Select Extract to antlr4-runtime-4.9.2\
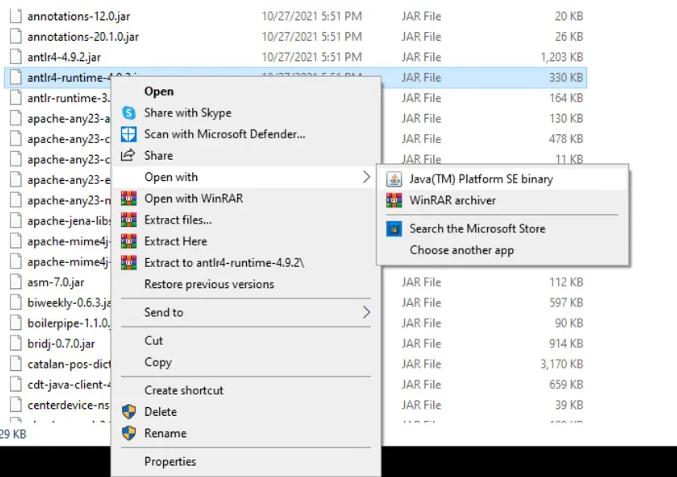 point(246,262)
